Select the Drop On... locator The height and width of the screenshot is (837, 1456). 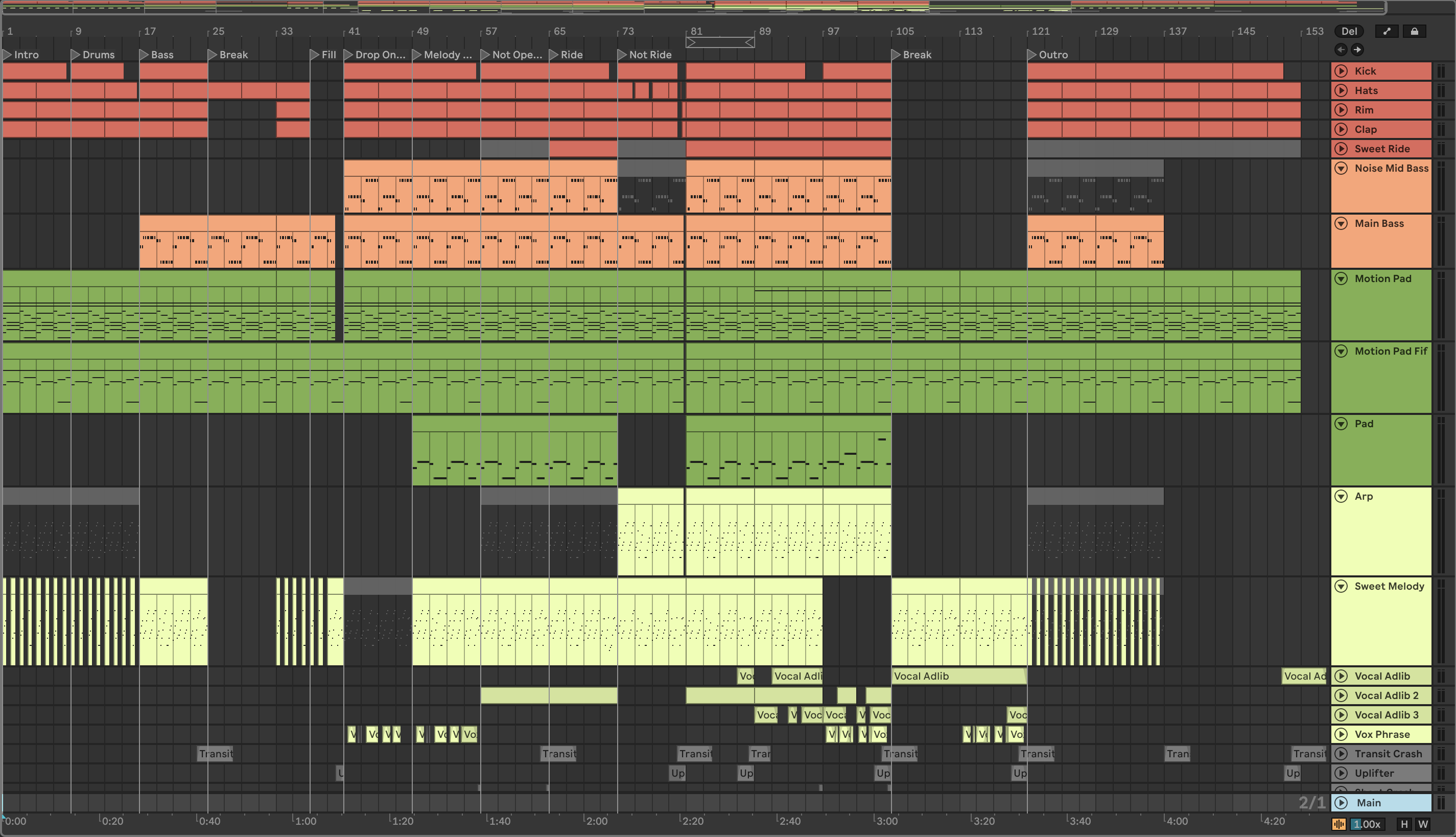point(375,55)
